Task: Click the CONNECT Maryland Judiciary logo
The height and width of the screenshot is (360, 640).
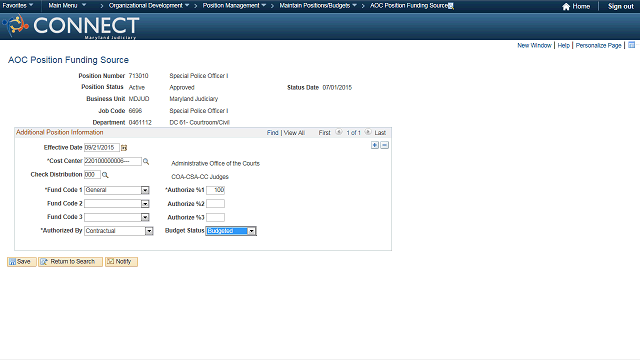Action: [71, 27]
